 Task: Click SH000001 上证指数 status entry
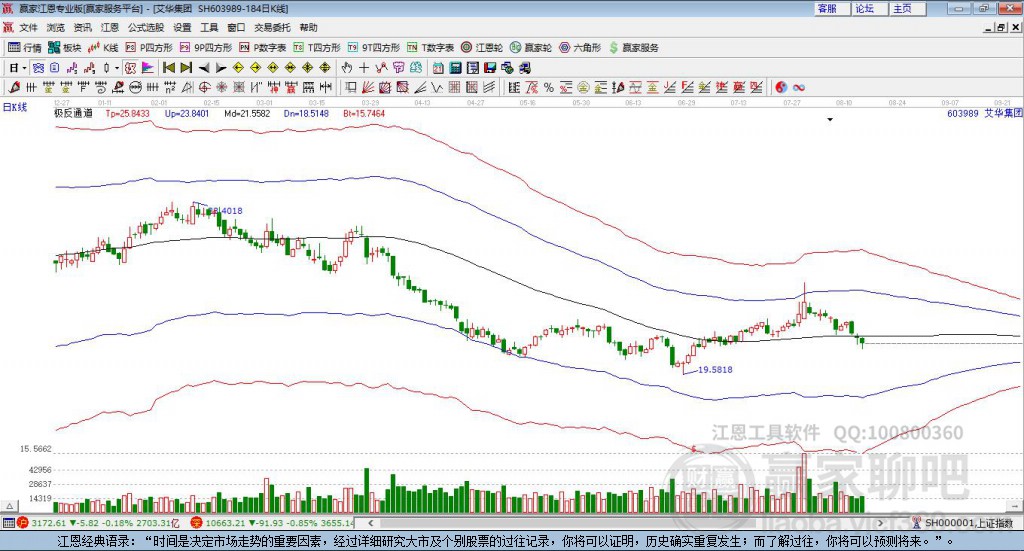point(963,523)
